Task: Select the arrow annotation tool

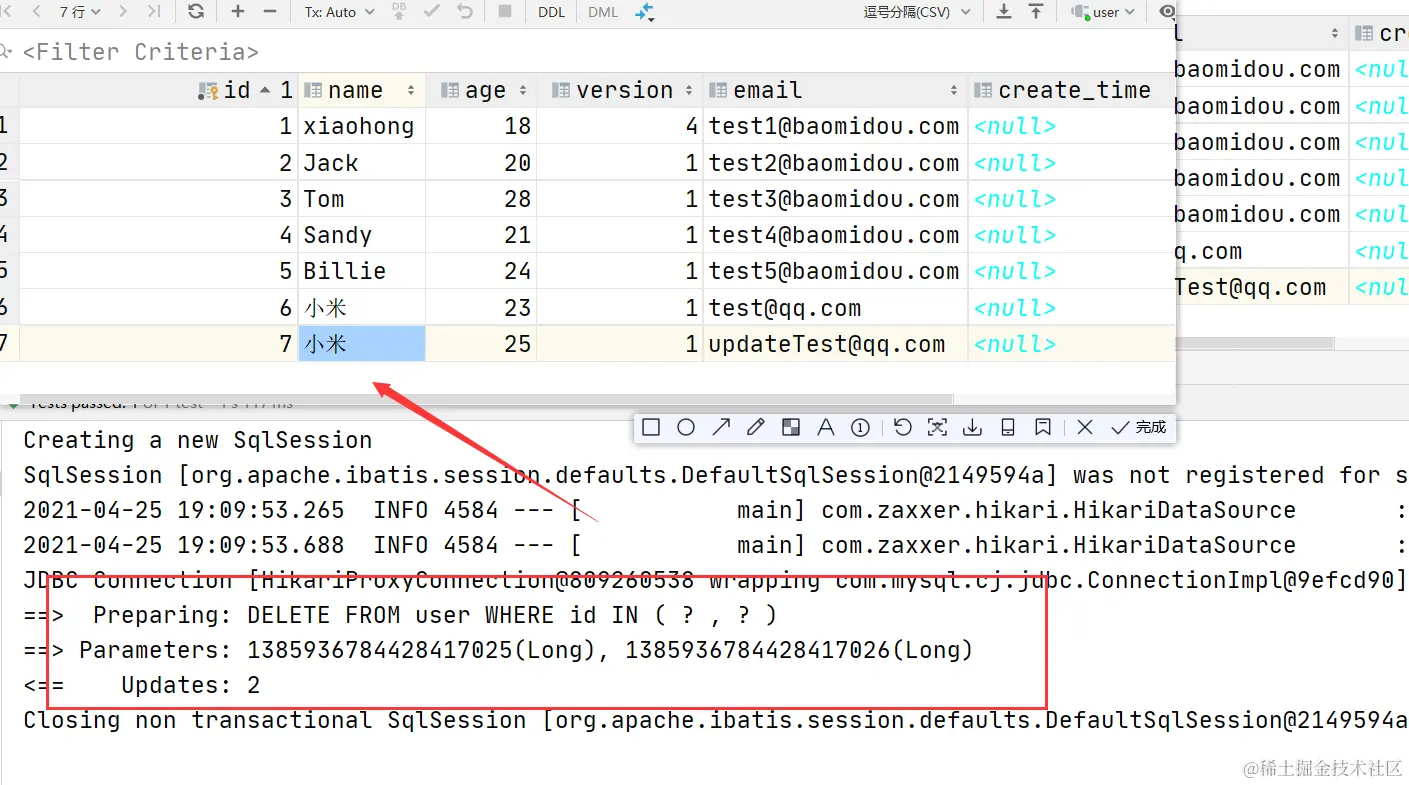Action: click(721, 428)
